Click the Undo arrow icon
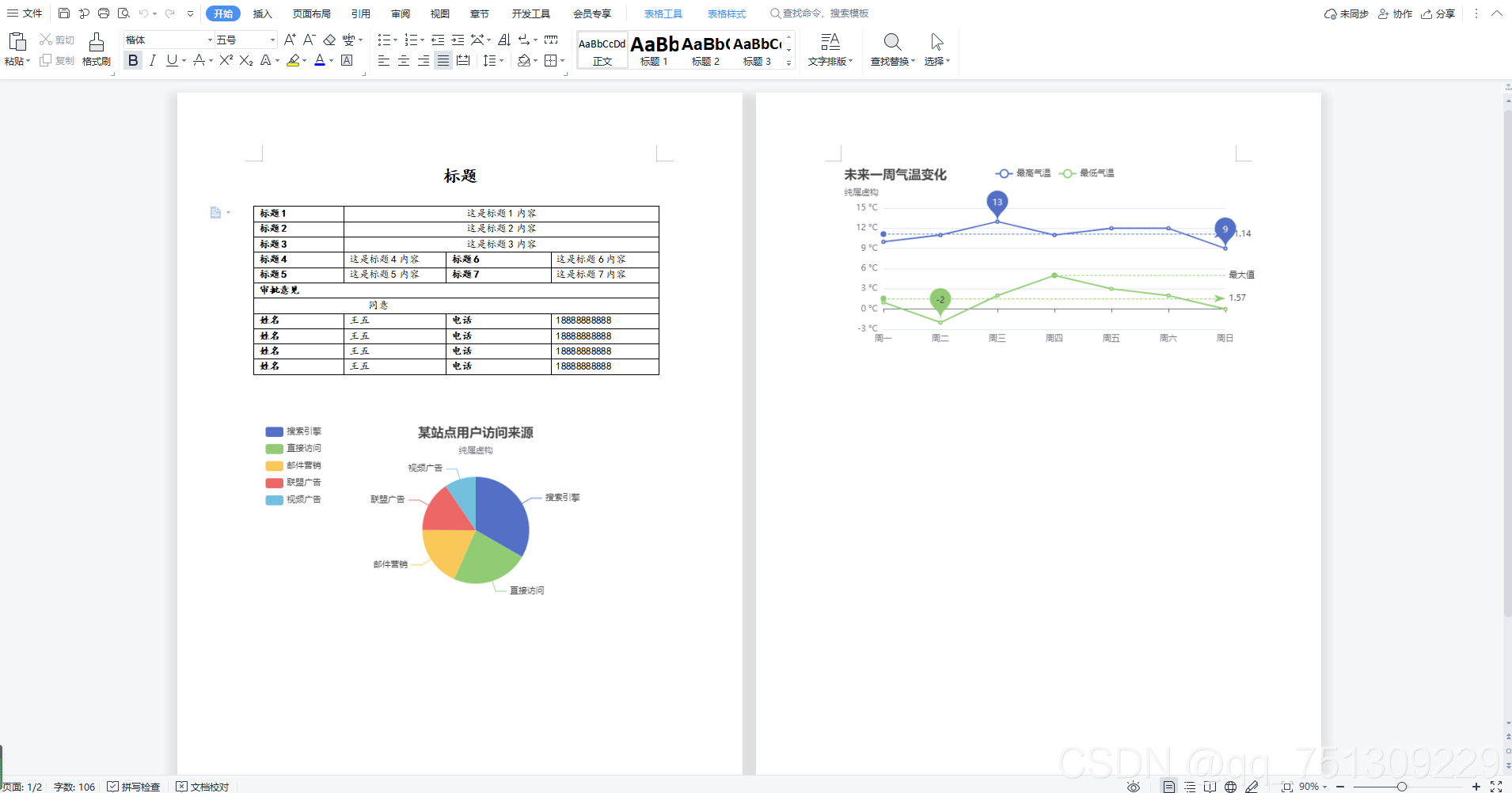This screenshot has width=1512, height=793. click(143, 13)
